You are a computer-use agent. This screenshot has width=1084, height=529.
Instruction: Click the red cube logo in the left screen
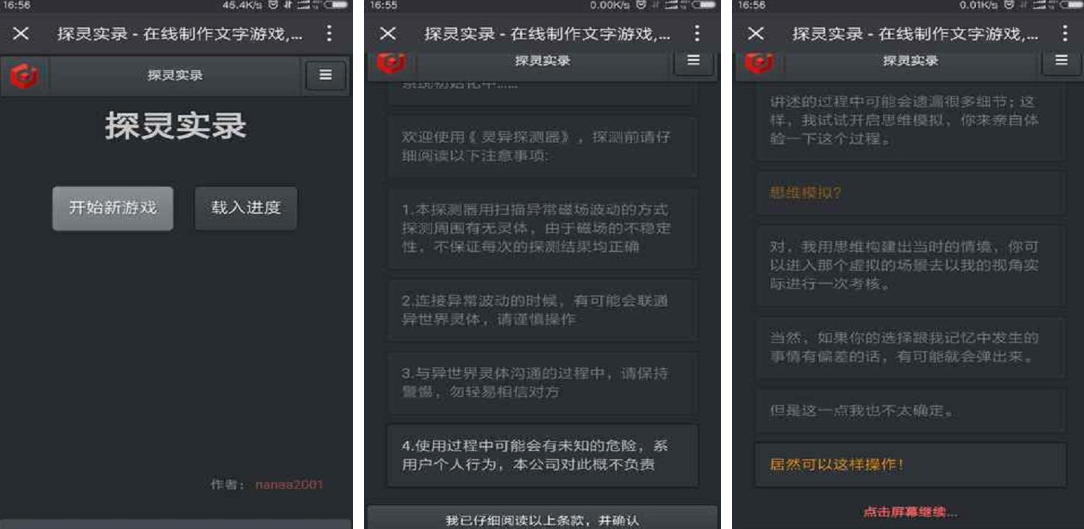point(24,76)
